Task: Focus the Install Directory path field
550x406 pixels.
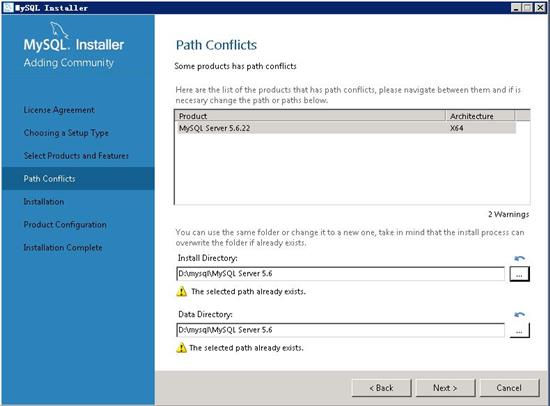Action: coord(340,274)
